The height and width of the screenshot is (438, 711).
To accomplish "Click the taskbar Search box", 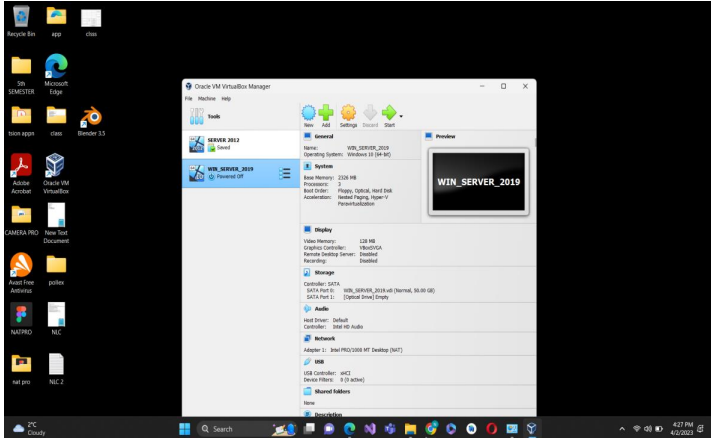I will 248,428.
